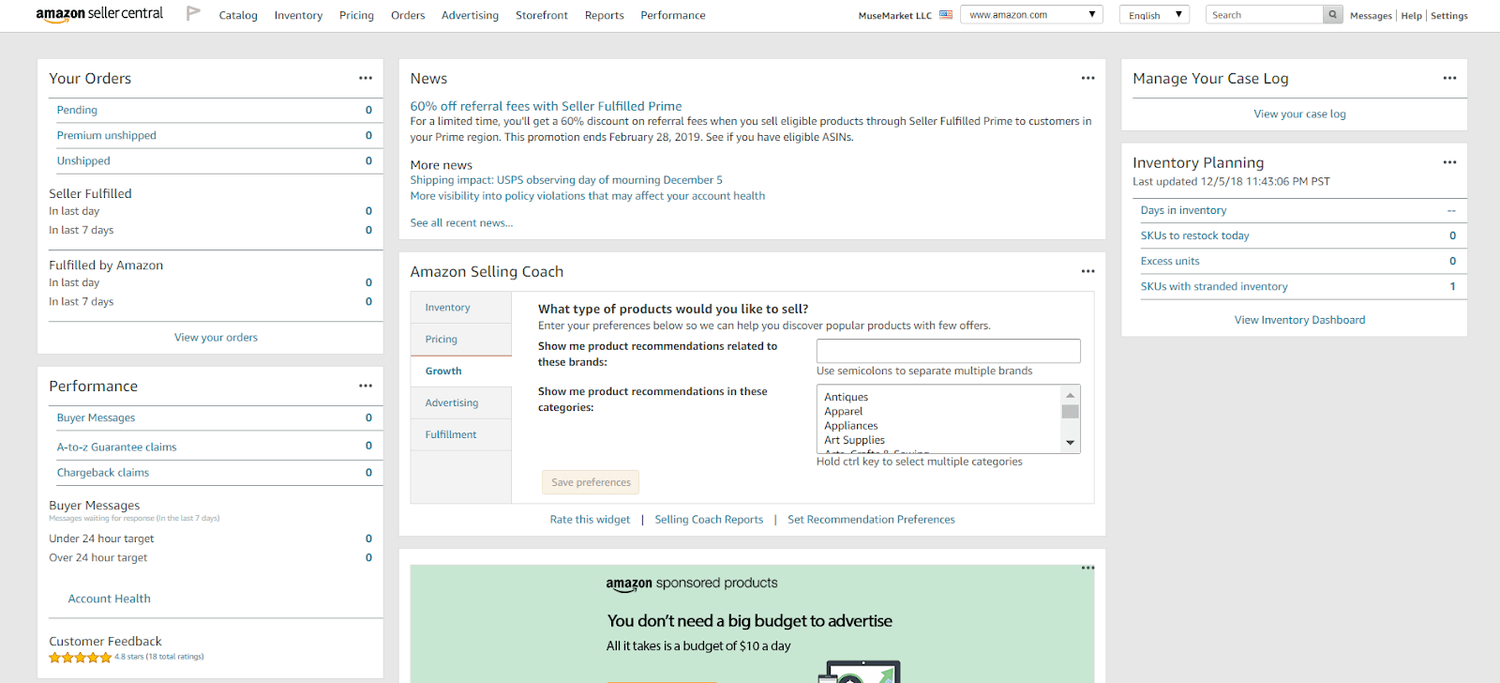Image resolution: width=1500 pixels, height=683 pixels.
Task: Open USPS day of mourning shipping news
Action: click(566, 180)
